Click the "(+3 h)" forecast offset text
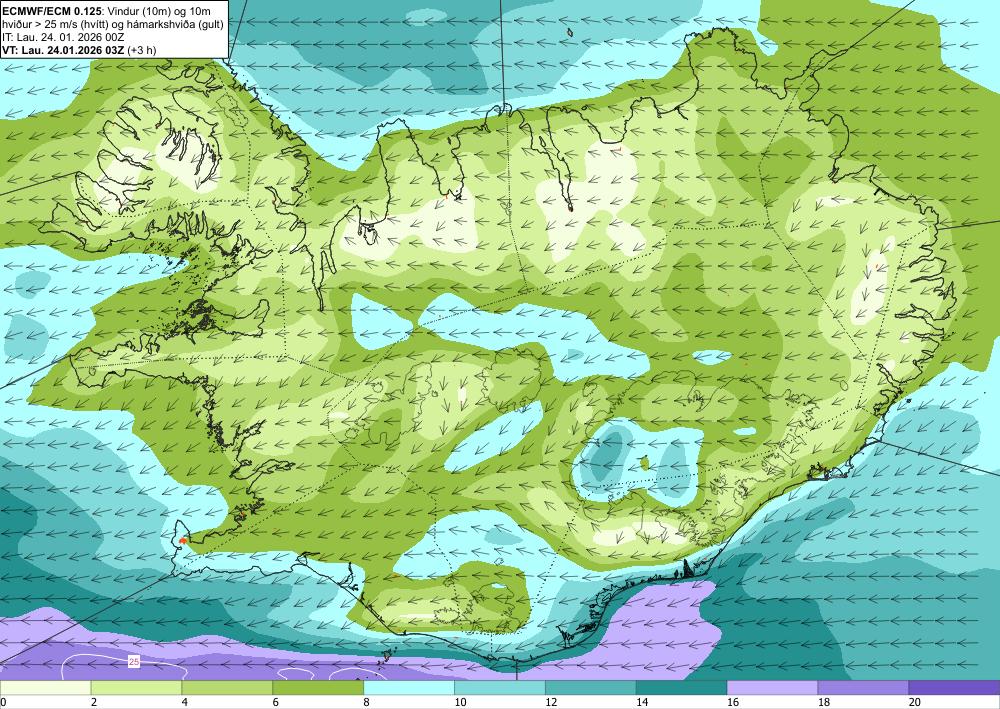Screen dimensions: 1000x709 [x=142, y=50]
